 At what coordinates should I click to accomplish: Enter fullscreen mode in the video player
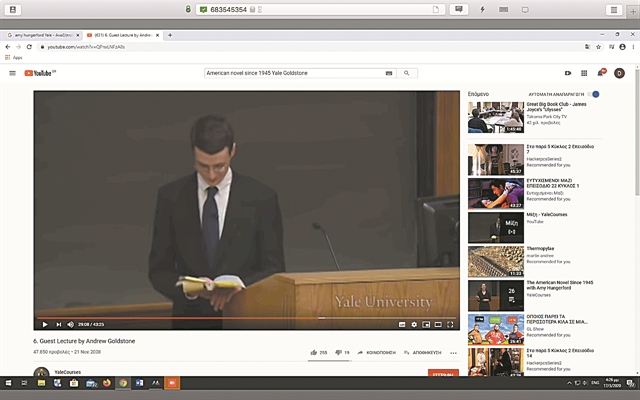click(x=450, y=324)
